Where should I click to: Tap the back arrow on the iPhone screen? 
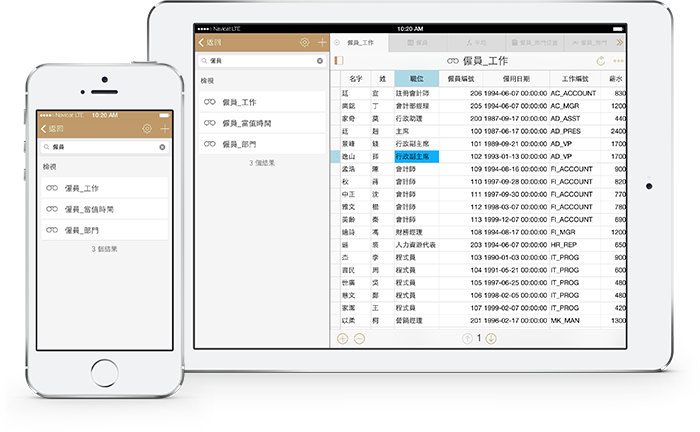coord(44,129)
